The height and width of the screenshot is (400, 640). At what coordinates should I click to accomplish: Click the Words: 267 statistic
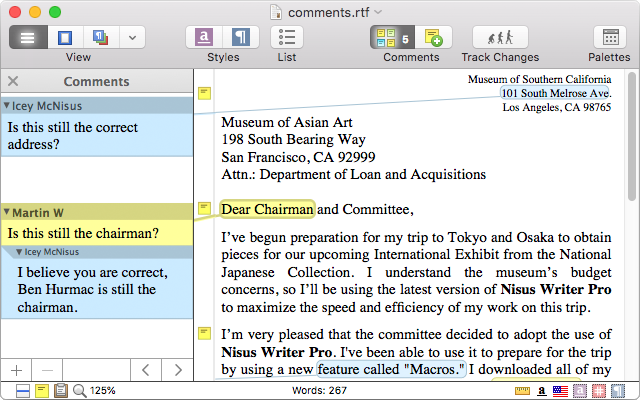click(319, 391)
